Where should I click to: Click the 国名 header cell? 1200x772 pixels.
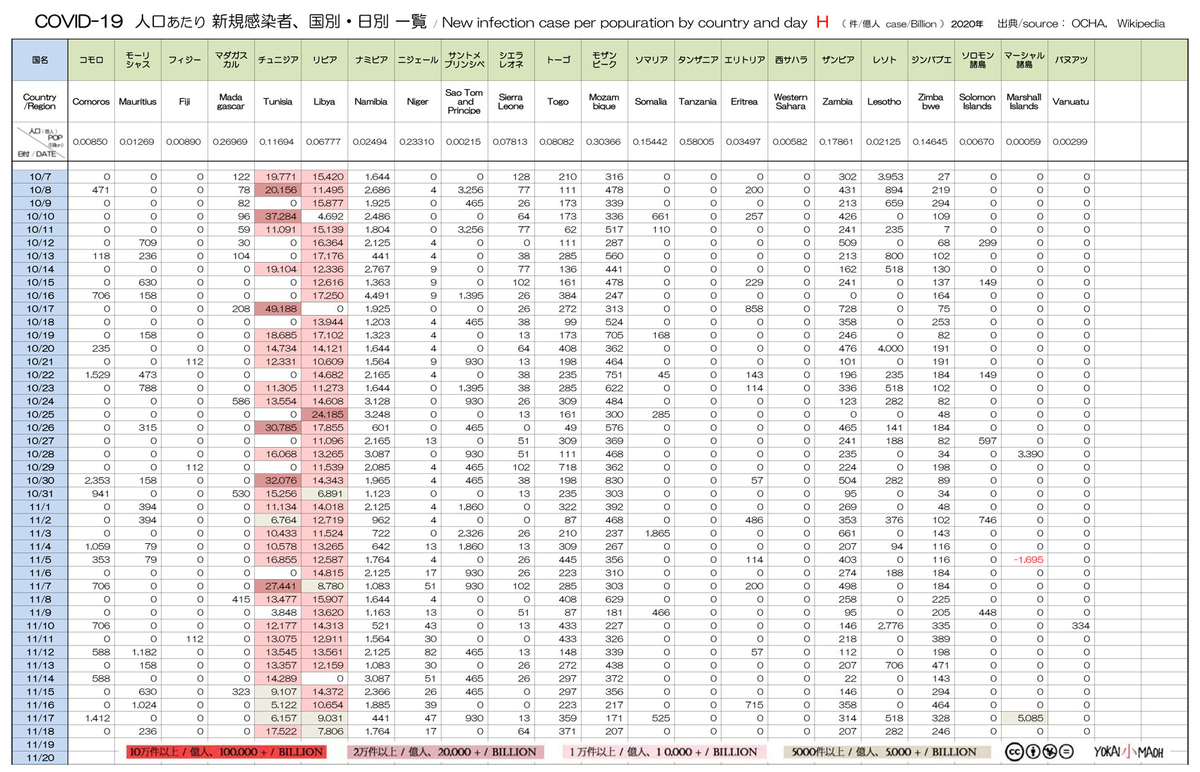40,61
